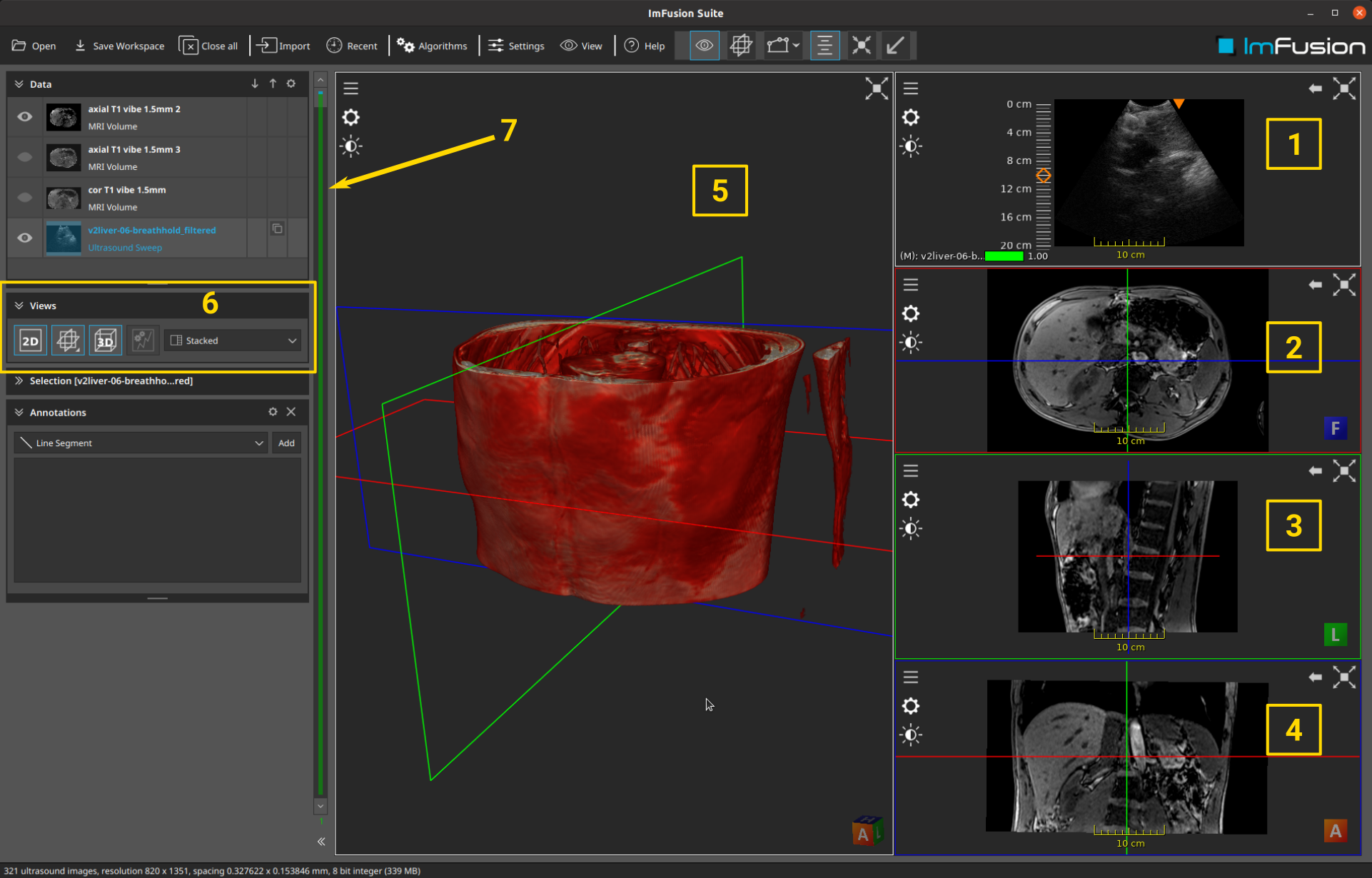Click the Open menu item
The height and width of the screenshot is (878, 1372).
click(x=34, y=46)
